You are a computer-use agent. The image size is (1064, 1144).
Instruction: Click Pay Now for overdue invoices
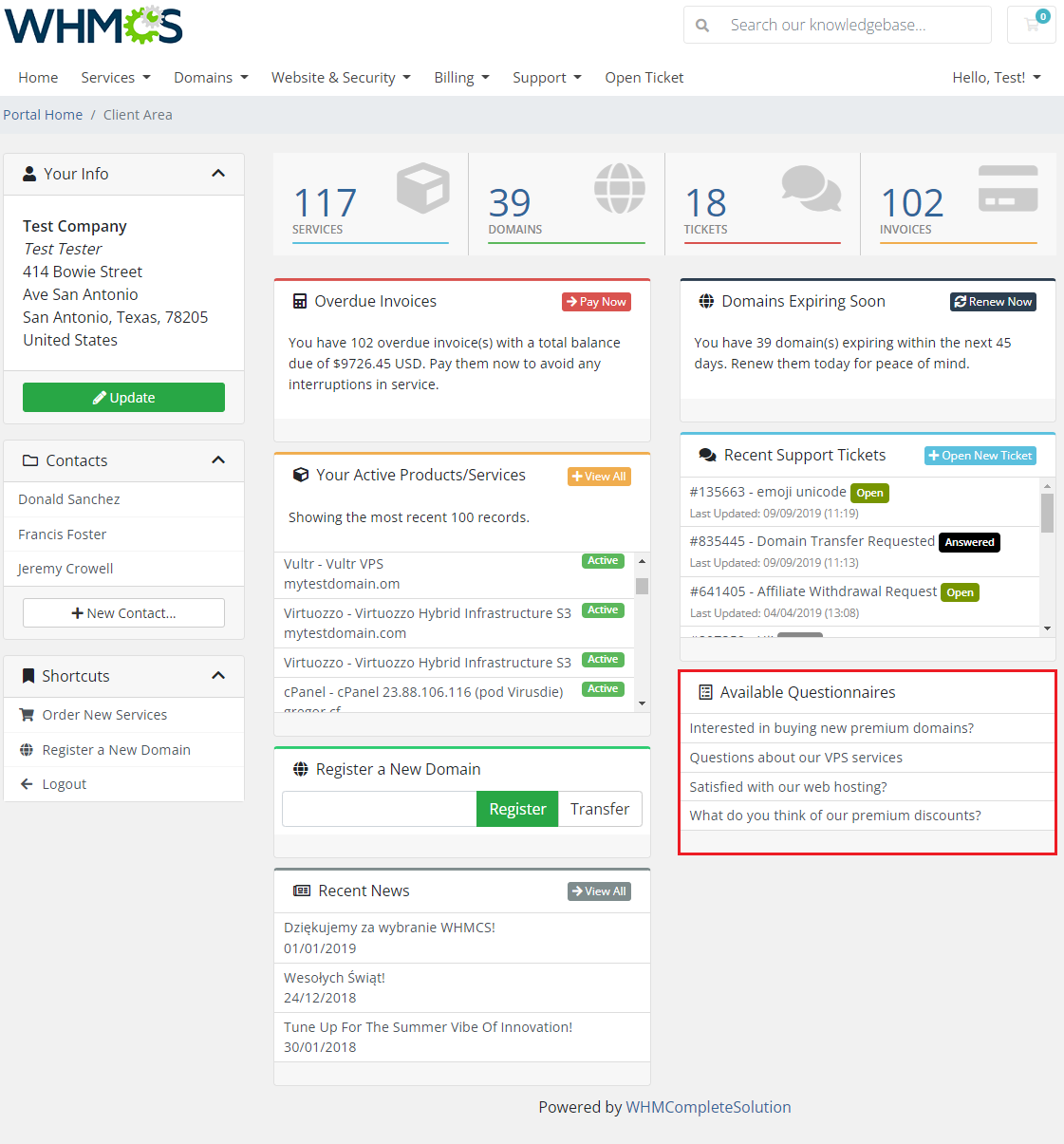pos(597,302)
